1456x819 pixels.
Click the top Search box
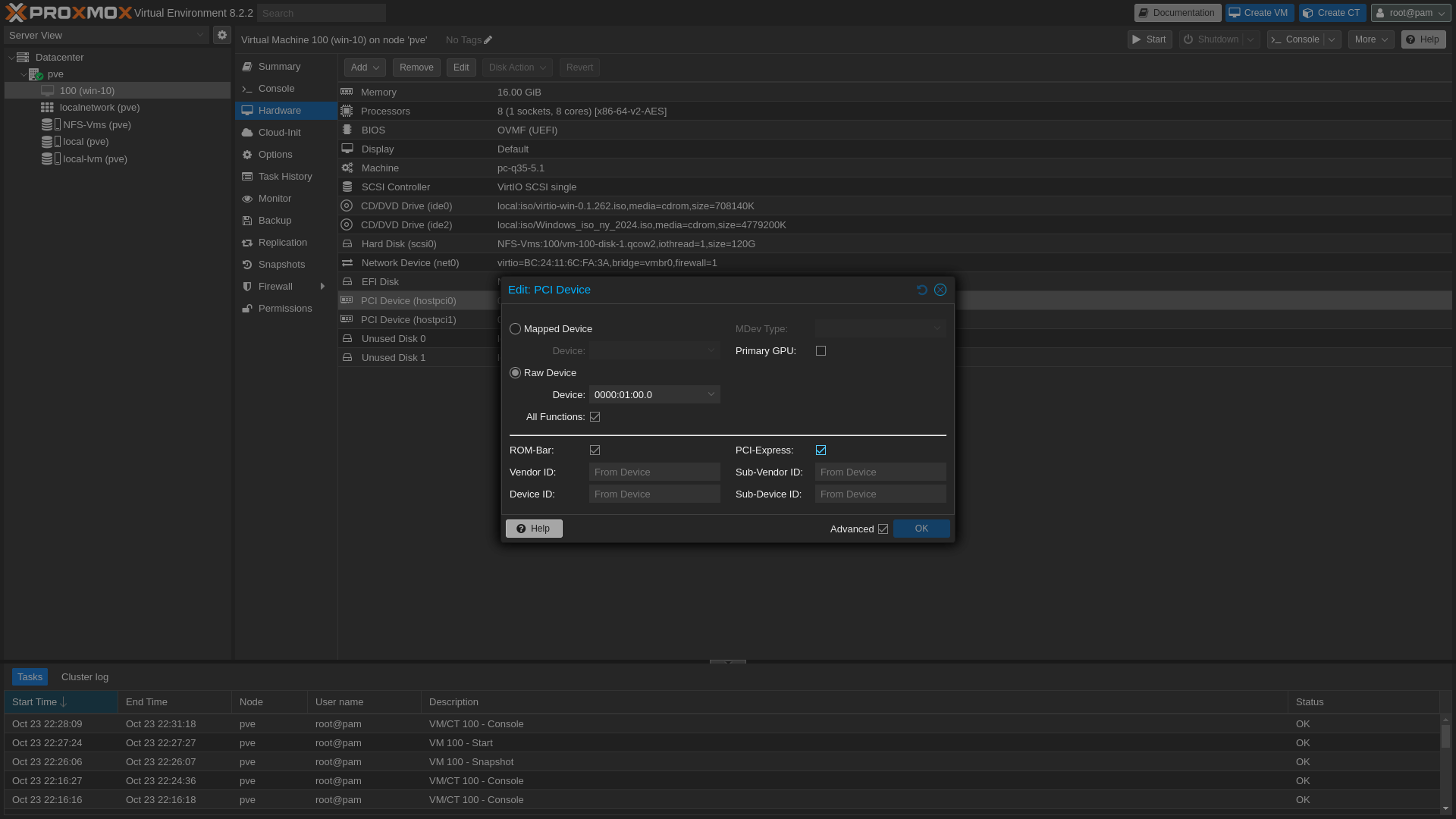coord(322,13)
